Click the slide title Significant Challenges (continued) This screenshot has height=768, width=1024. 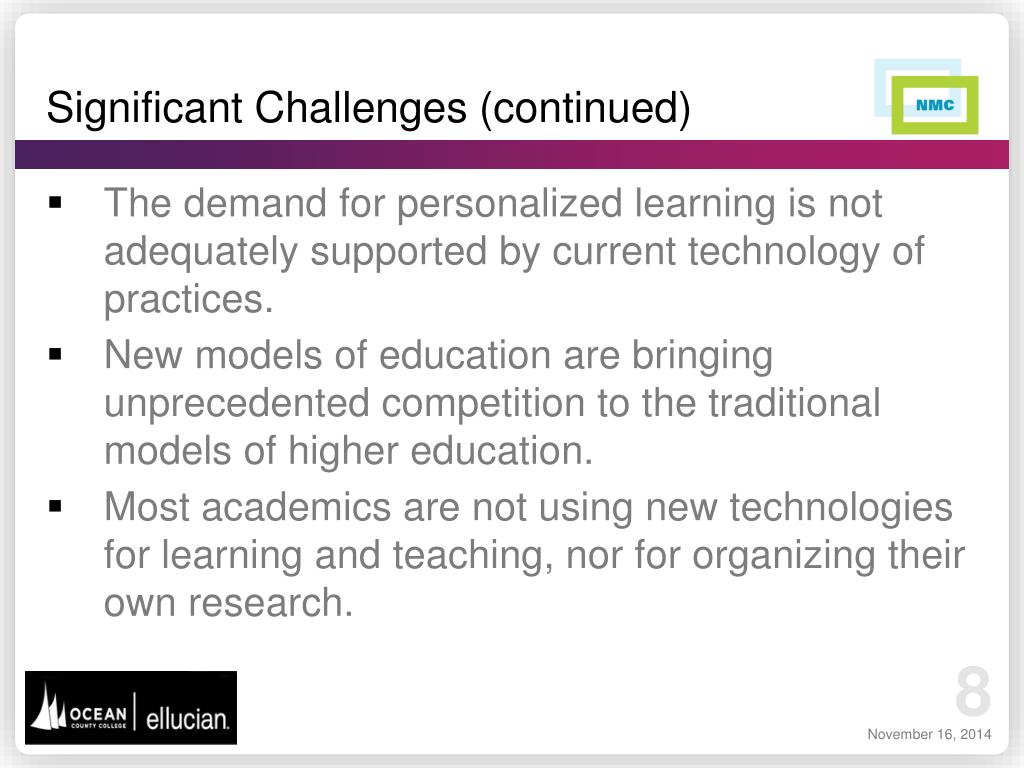[368, 108]
